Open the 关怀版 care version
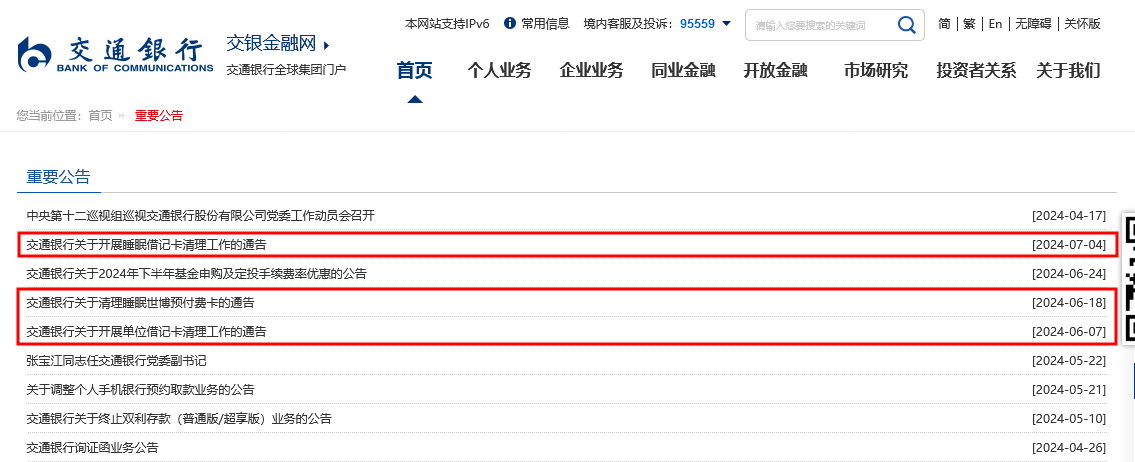The image size is (1135, 462). coord(1082,24)
